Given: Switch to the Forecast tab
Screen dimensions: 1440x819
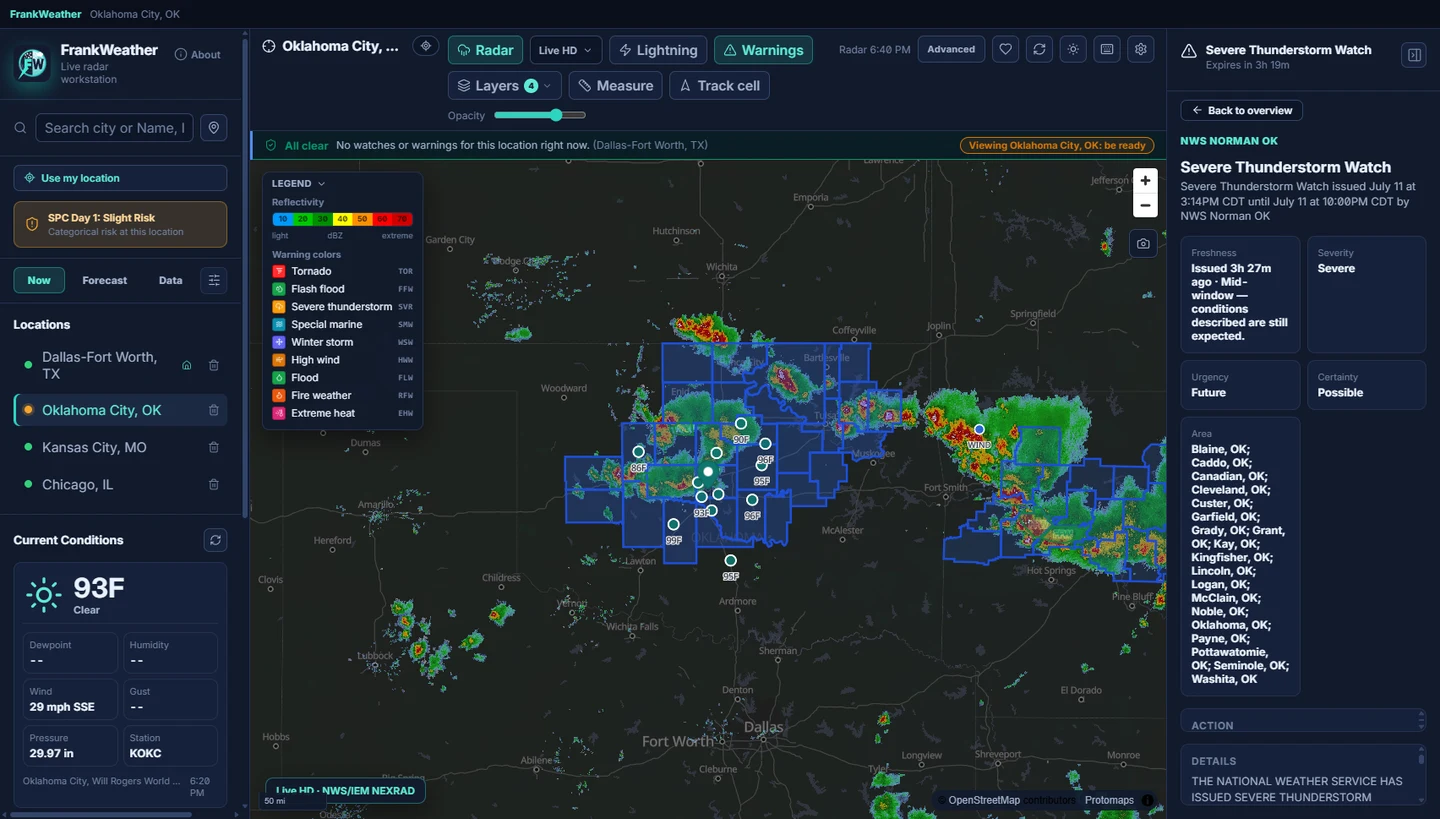Looking at the screenshot, I should point(105,280).
